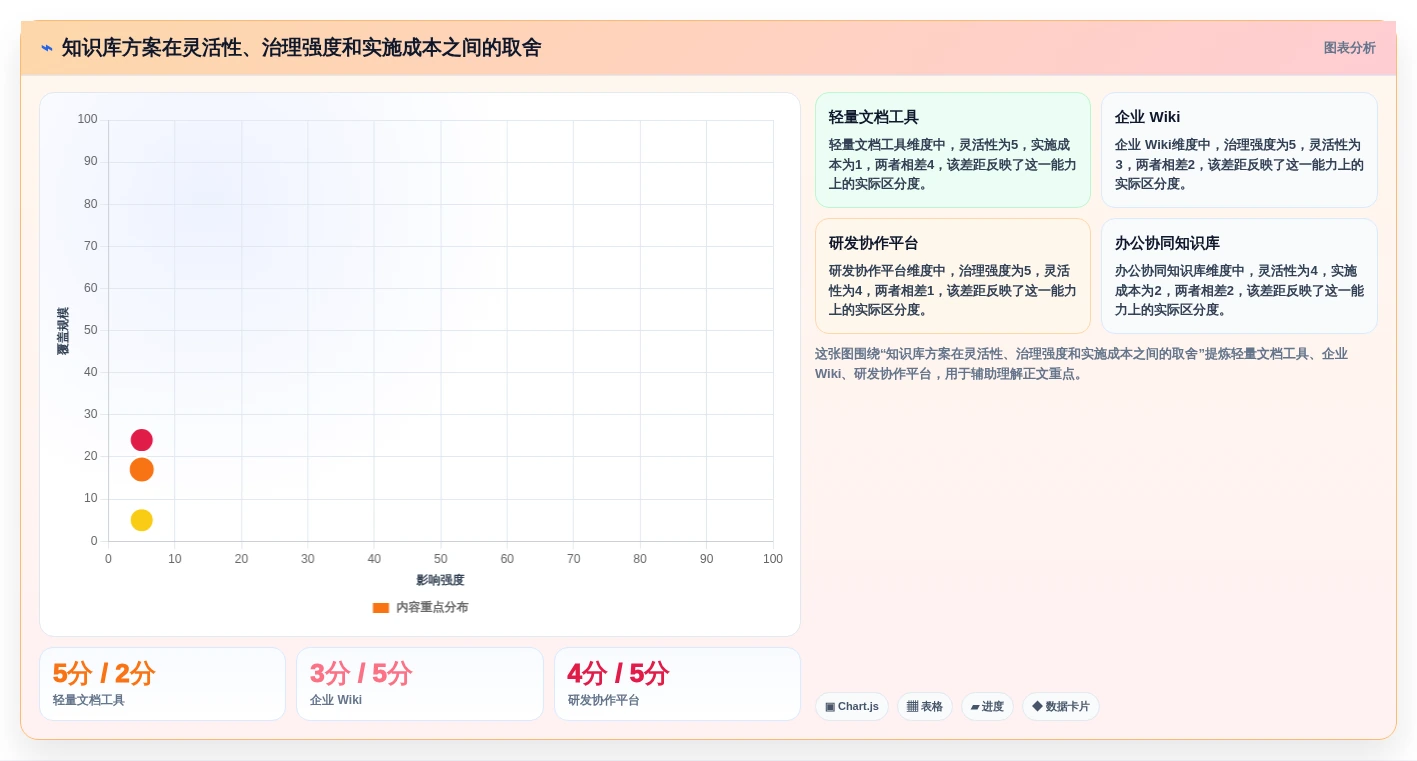The width and height of the screenshot is (1417, 761).
Task: Click the 覆盖规模 y-axis title
Action: pyautogui.click(x=63, y=331)
